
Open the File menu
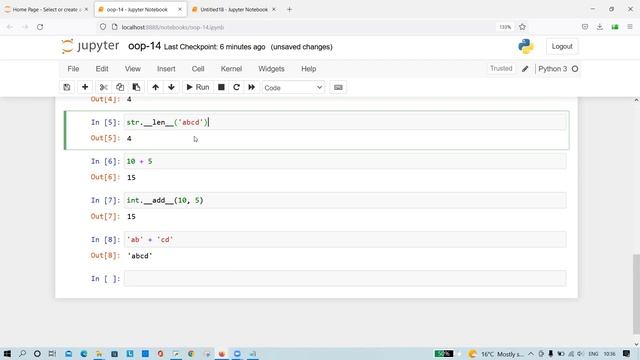[x=73, y=69]
